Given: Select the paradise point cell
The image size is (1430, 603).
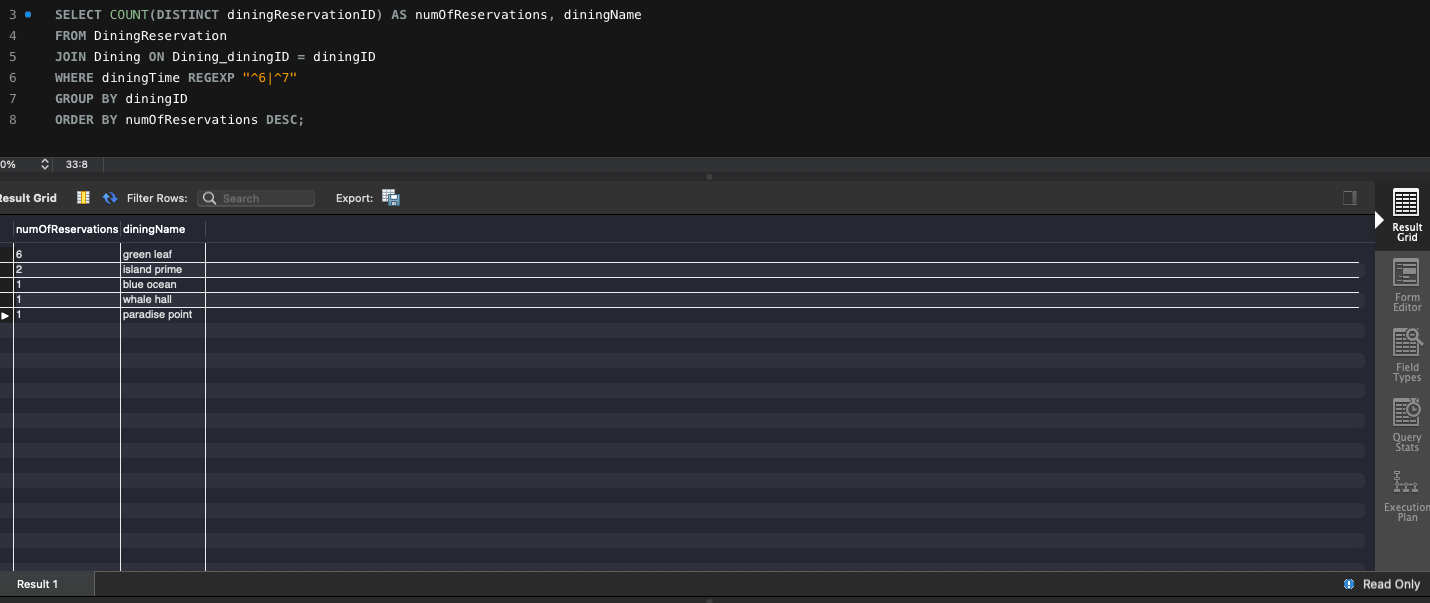Looking at the screenshot, I should pos(163,314).
